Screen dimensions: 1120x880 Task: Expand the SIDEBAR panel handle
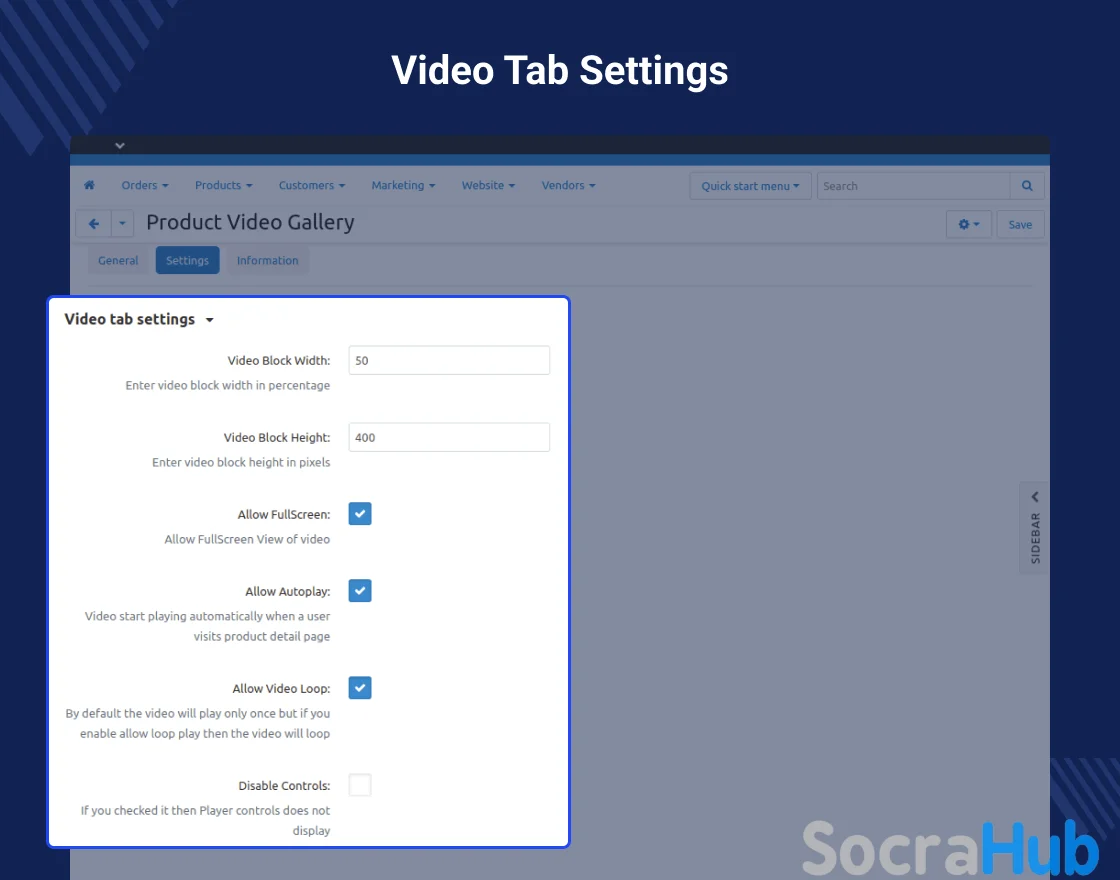tap(1034, 528)
